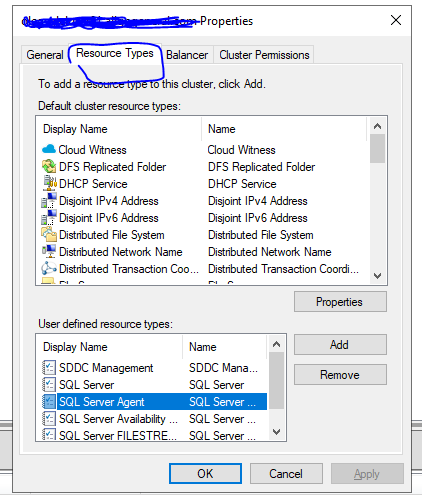Switch to the General tab

[45, 55]
